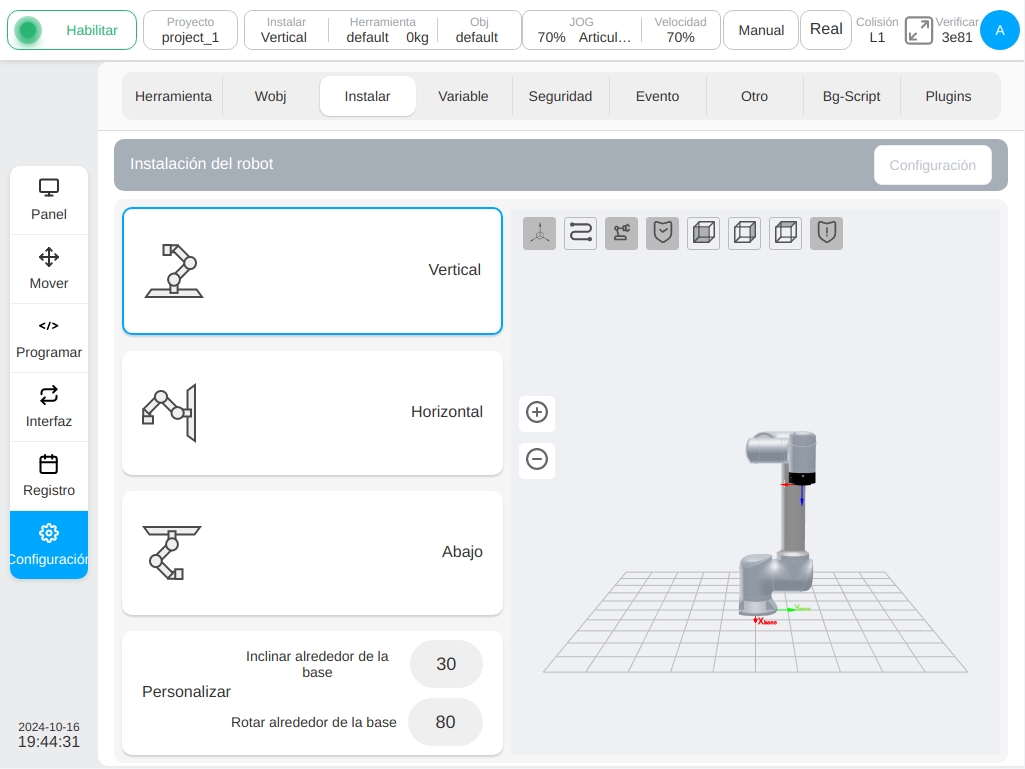Open the Velocidad 70% speed setting
1025x769 pixels.
[681, 30]
